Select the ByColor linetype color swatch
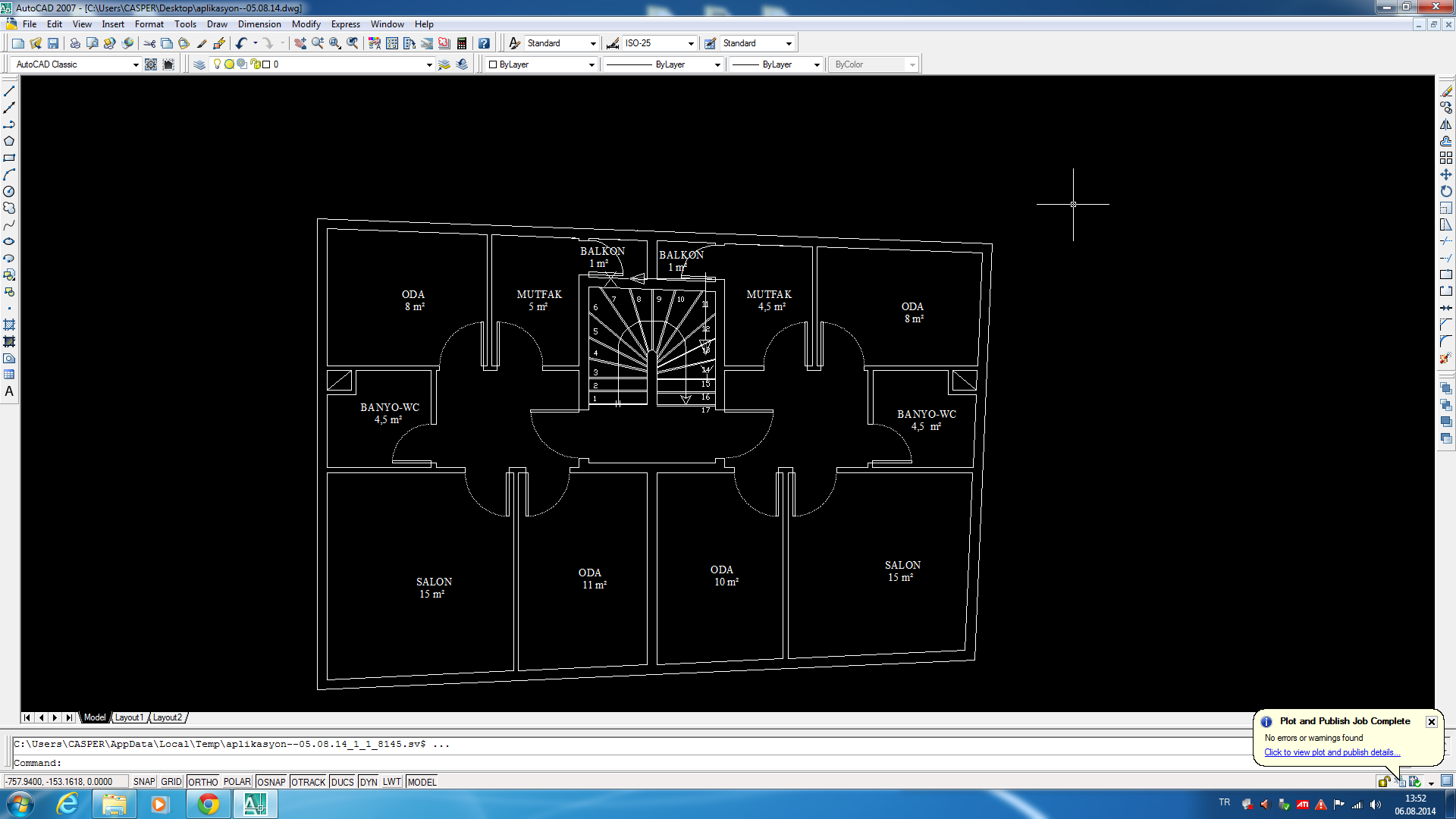Screen dimensions: 1456x819 (867, 63)
